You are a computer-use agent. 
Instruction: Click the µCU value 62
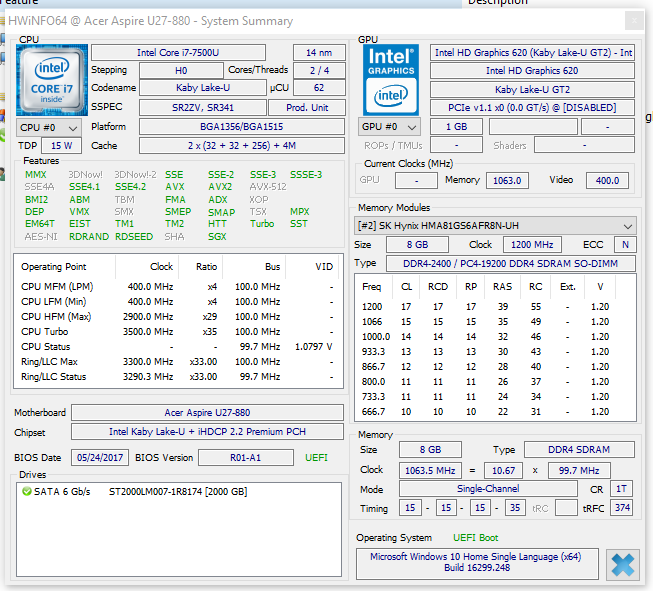point(319,88)
